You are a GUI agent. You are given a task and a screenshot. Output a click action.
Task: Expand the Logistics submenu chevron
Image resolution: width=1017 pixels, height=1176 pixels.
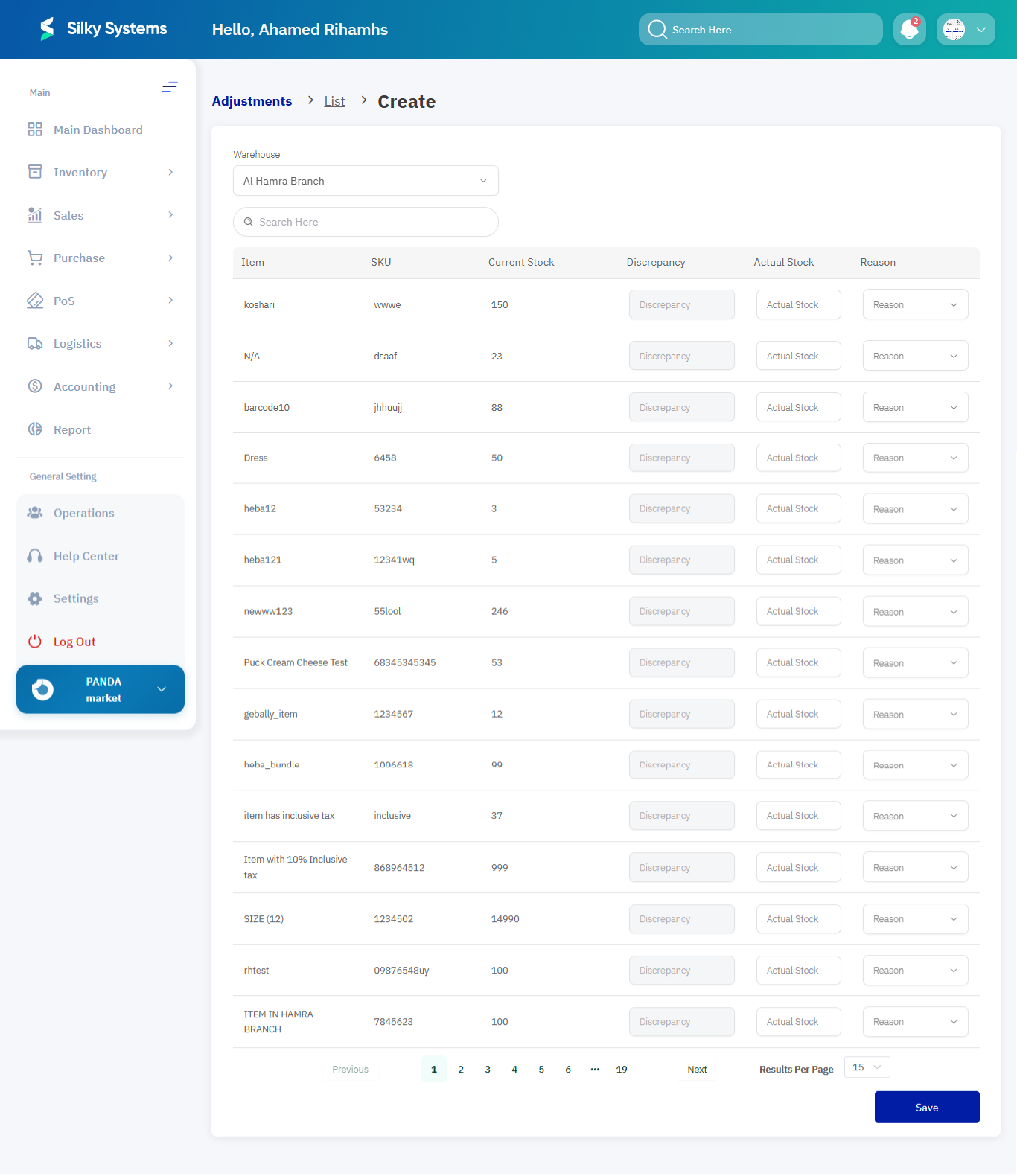point(170,343)
